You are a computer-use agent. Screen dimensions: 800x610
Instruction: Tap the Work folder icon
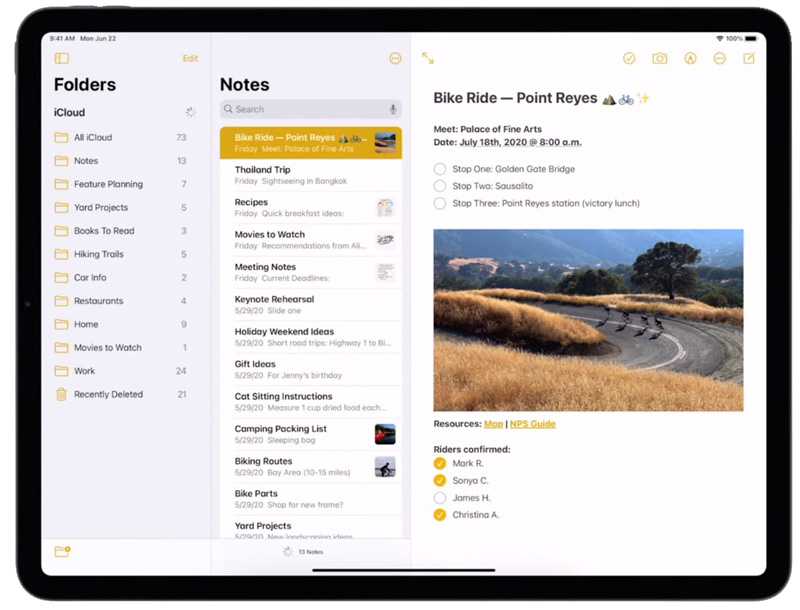[61, 371]
